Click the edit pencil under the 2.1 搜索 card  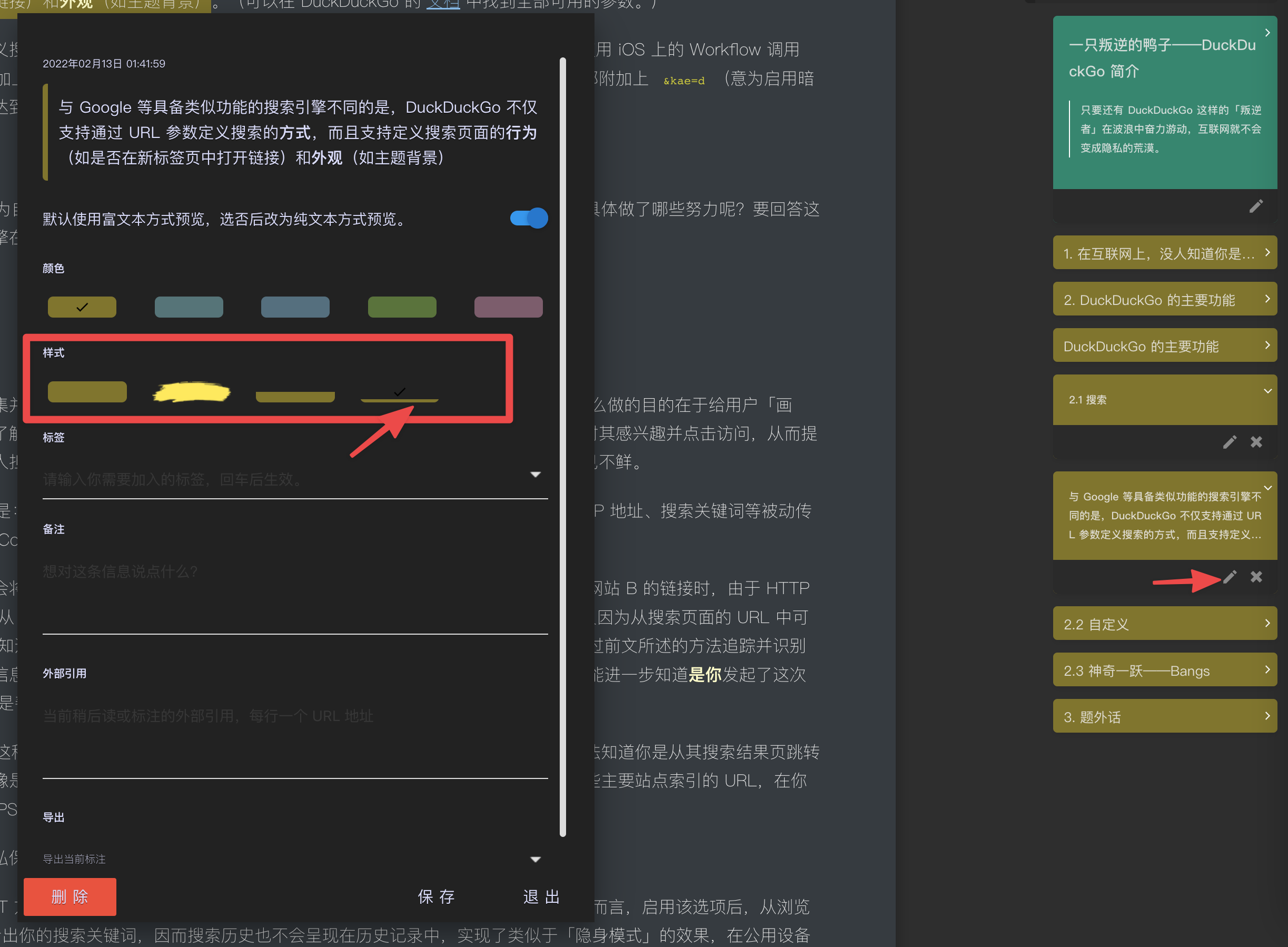tap(1229, 442)
